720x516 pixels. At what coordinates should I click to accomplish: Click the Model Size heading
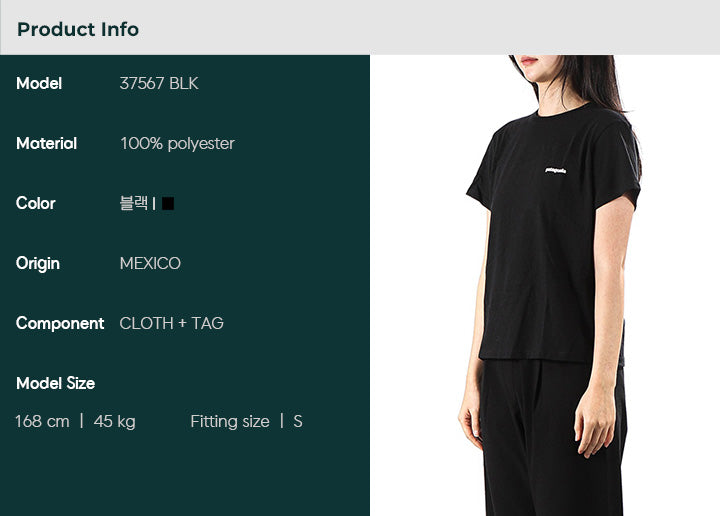point(56,383)
